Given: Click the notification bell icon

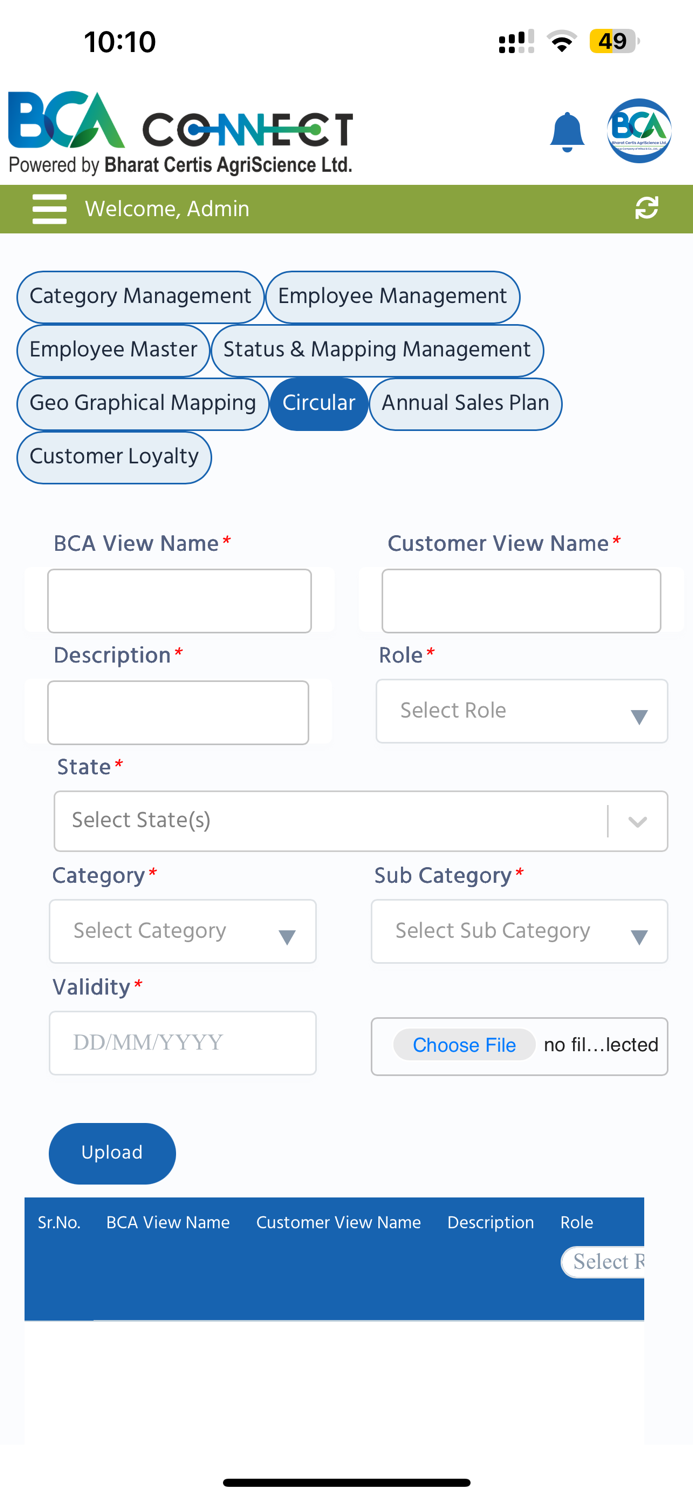Looking at the screenshot, I should tap(567, 132).
